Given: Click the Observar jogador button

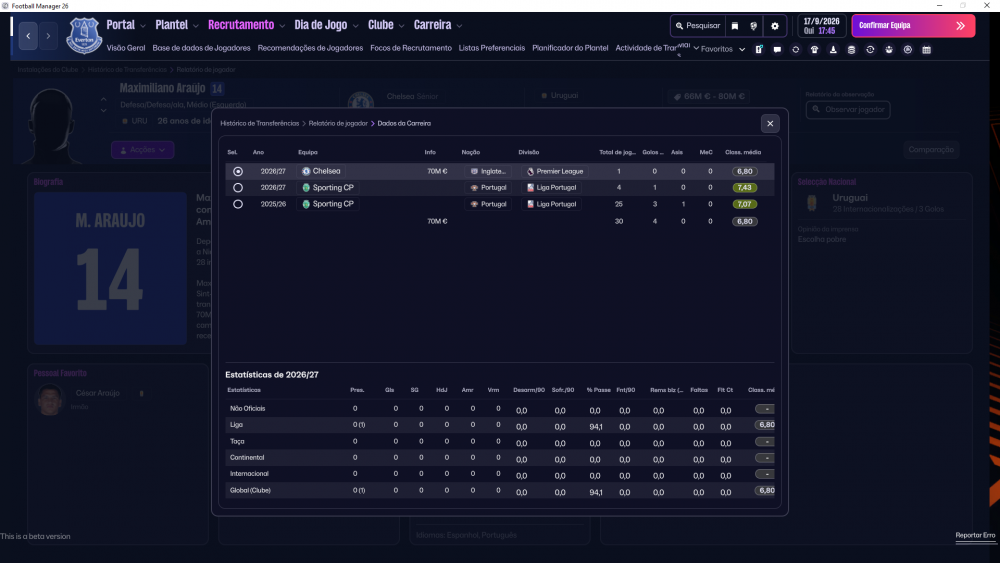Looking at the screenshot, I should click(x=848, y=110).
